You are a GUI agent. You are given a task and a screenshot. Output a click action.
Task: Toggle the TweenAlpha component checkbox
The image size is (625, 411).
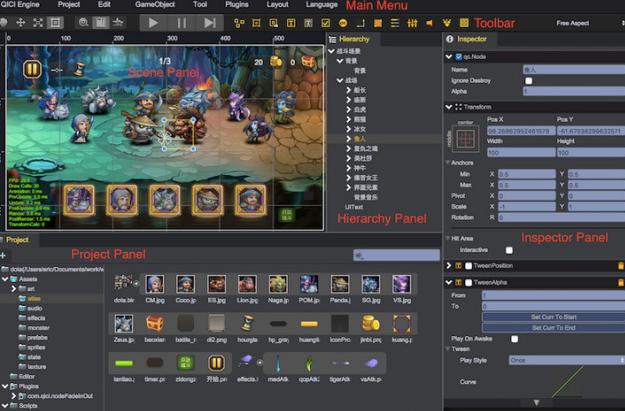469,282
